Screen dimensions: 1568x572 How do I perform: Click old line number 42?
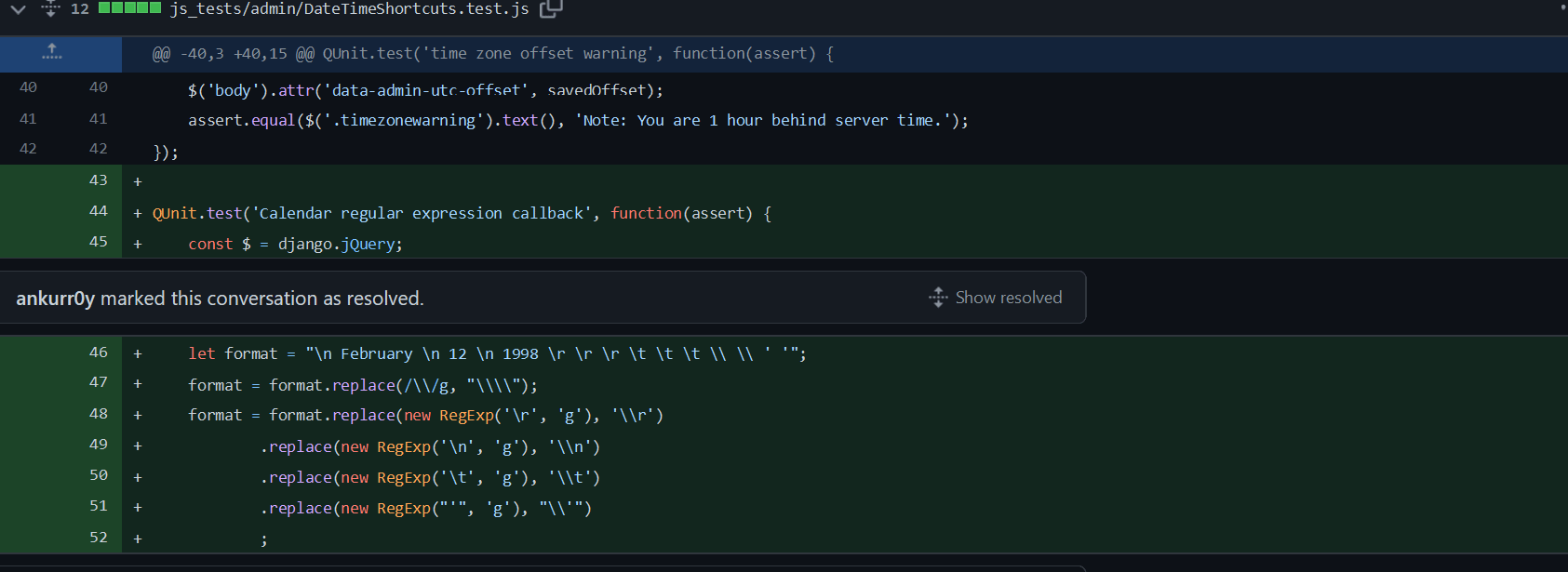[28, 149]
